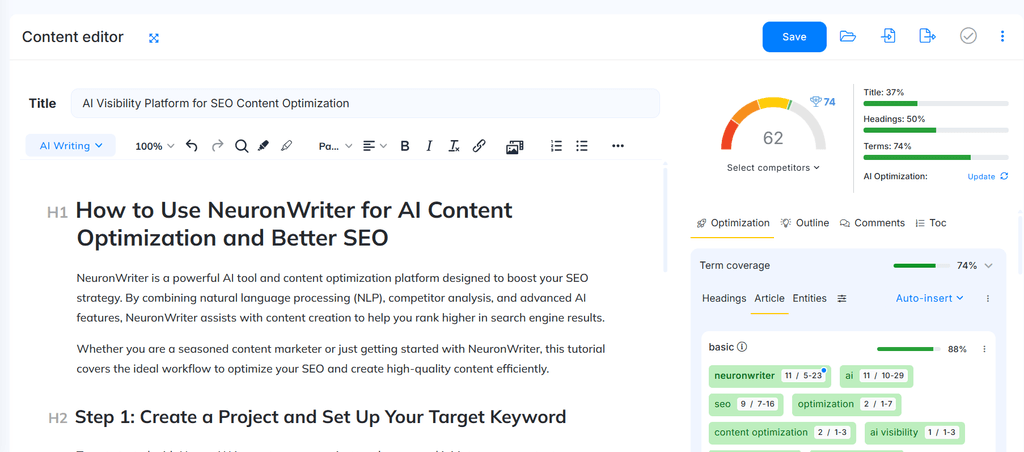Switch to the Optimization tab
The width and height of the screenshot is (1024, 452).
733,223
